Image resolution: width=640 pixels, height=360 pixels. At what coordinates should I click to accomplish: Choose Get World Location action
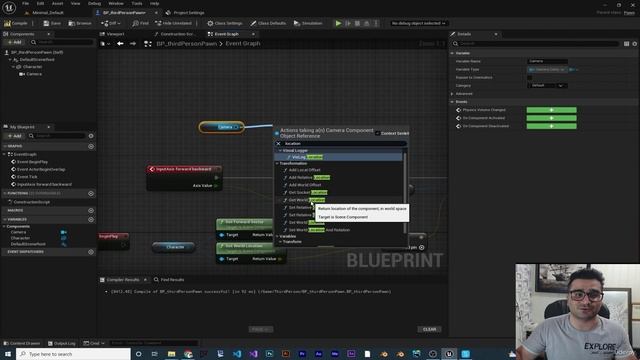pos(307,200)
